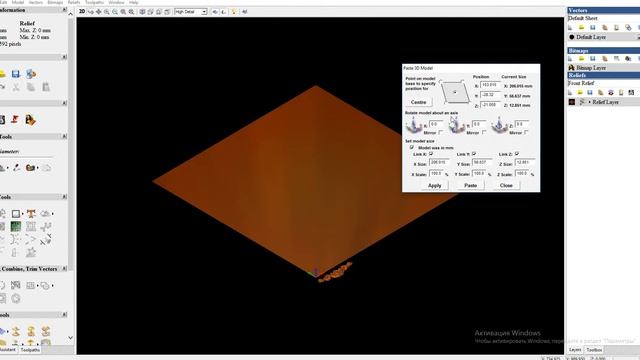Toggle the Mirror checkbox for X axis
The image size is (640, 360).
click(x=440, y=132)
